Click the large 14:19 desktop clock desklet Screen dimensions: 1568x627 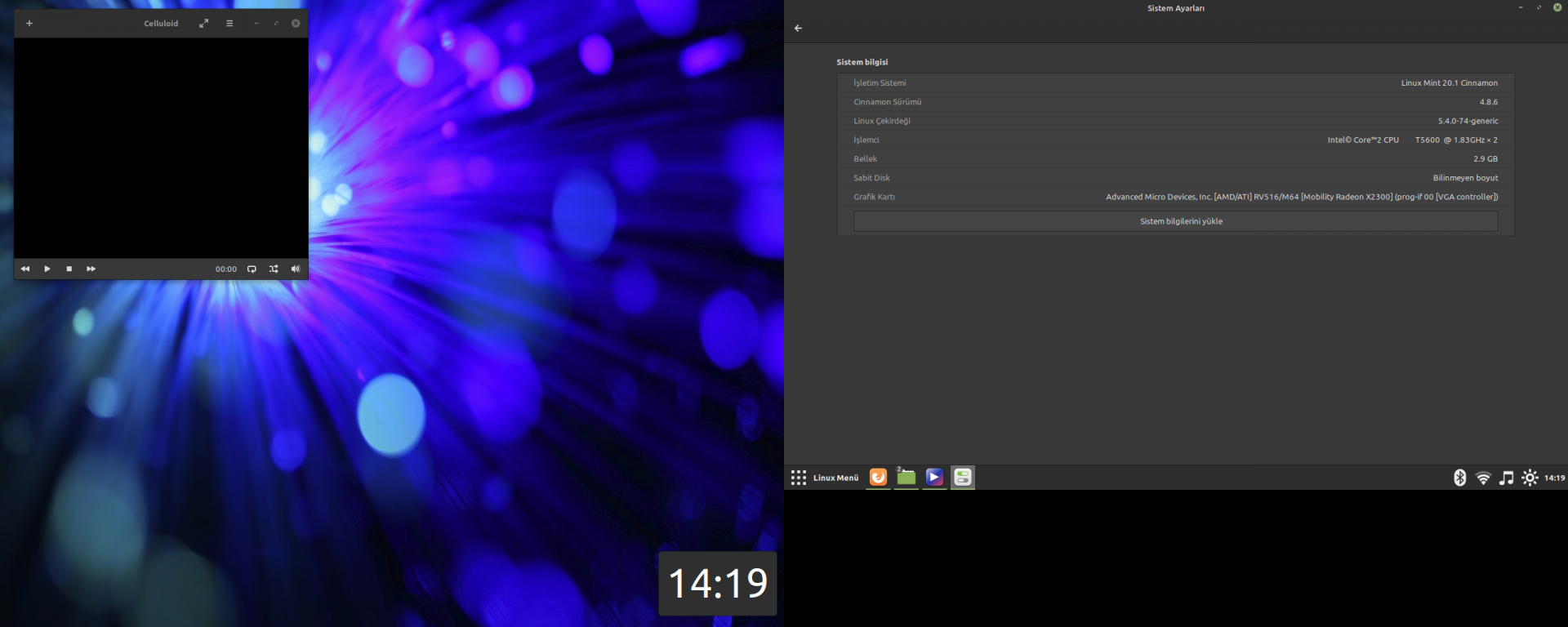pyautogui.click(x=718, y=584)
